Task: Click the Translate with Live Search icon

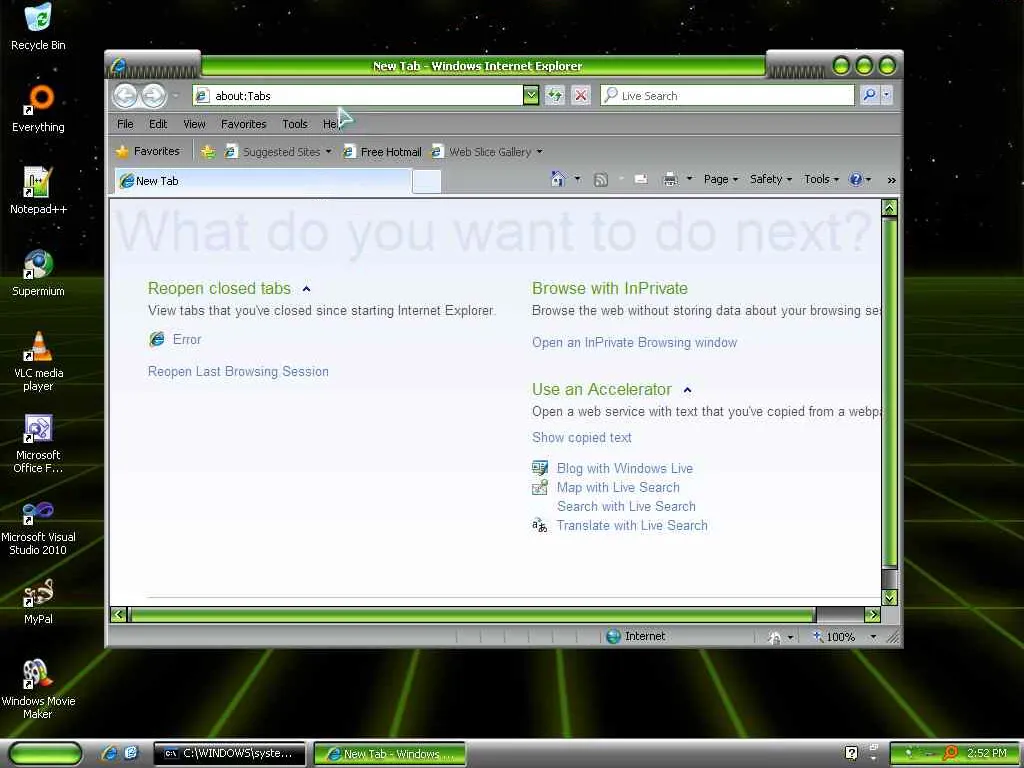Action: (x=539, y=525)
